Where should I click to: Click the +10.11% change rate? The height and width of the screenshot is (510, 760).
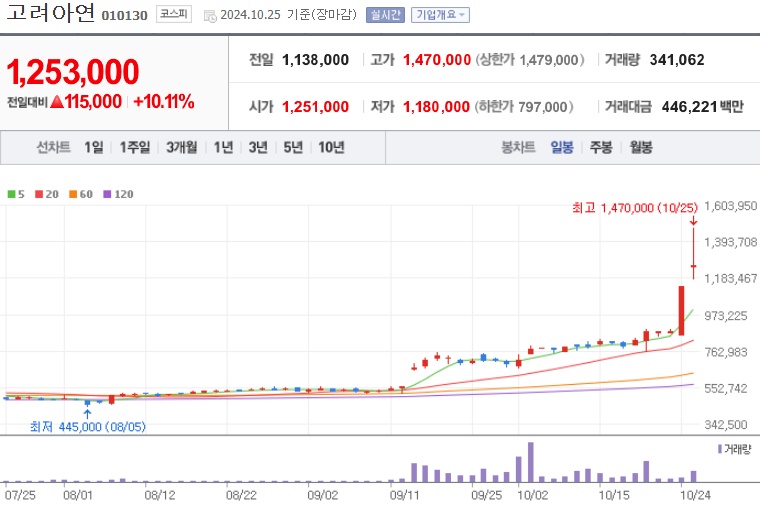164,101
